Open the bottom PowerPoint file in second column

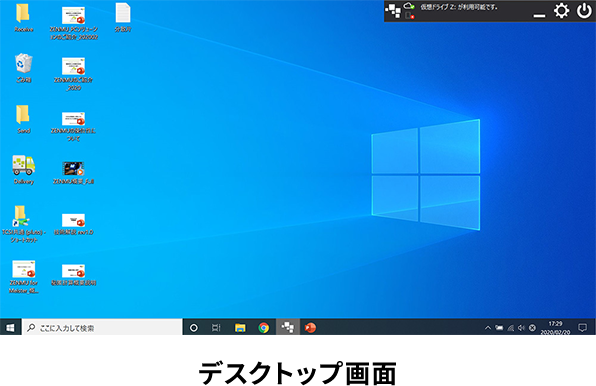point(73,274)
